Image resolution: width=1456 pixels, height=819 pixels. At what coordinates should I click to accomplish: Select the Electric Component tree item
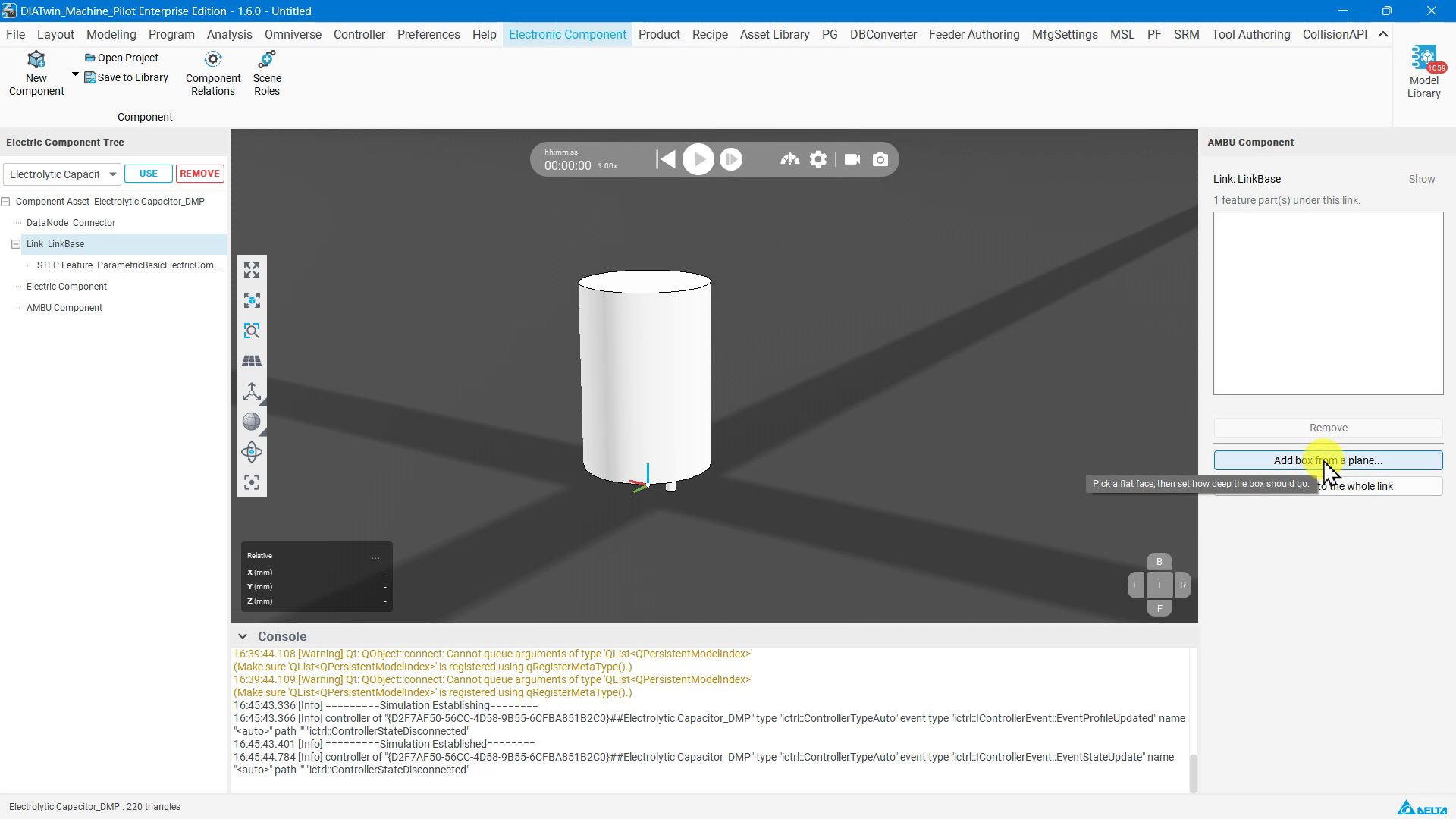click(67, 287)
